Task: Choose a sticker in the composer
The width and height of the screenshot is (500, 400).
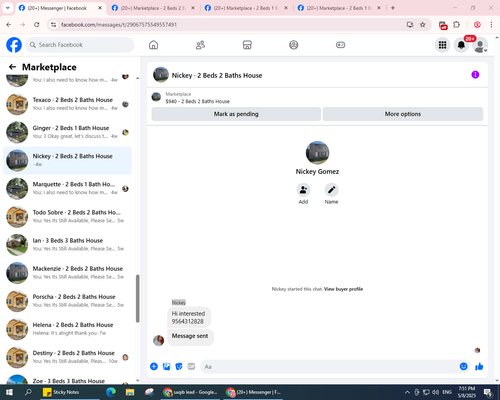Action: (179, 367)
